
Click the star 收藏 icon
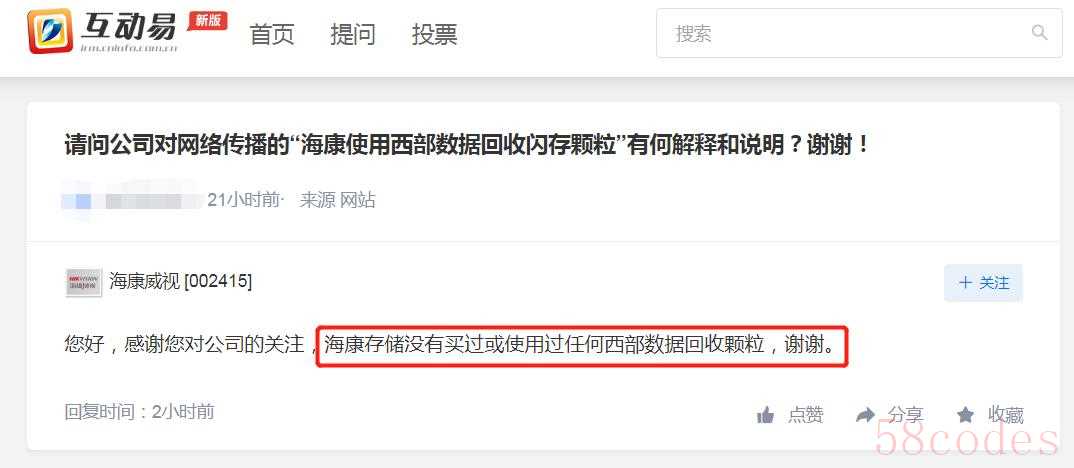965,415
